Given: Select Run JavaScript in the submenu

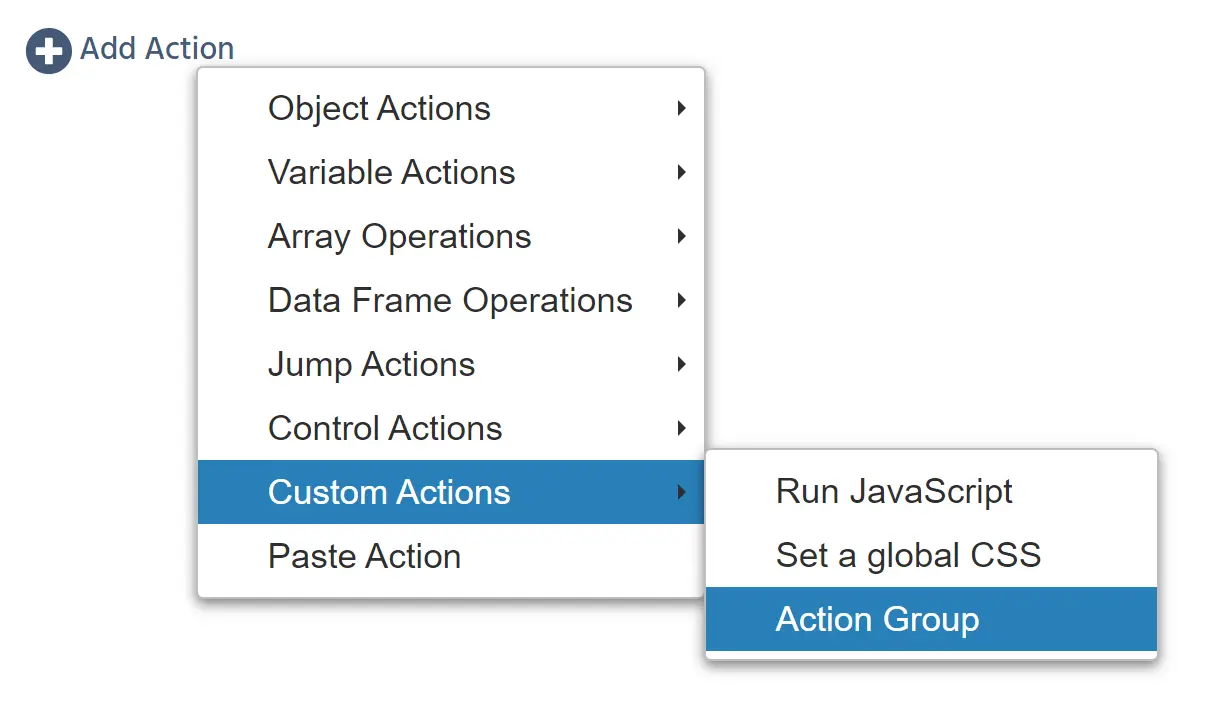Looking at the screenshot, I should point(894,491).
